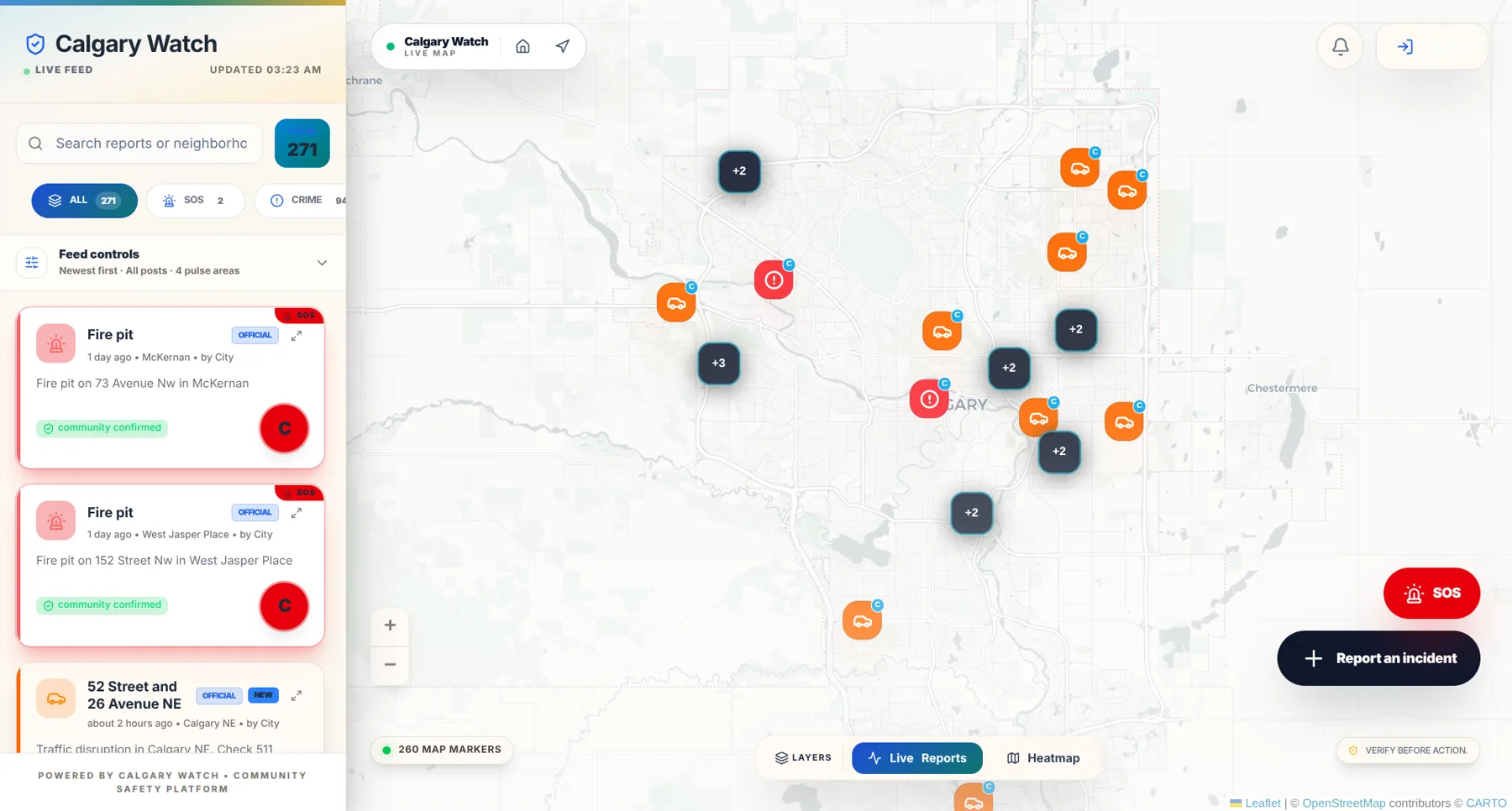Screen dimensions: 1512x811
Task: Select the +3 cluster marker on the map
Action: tap(718, 364)
